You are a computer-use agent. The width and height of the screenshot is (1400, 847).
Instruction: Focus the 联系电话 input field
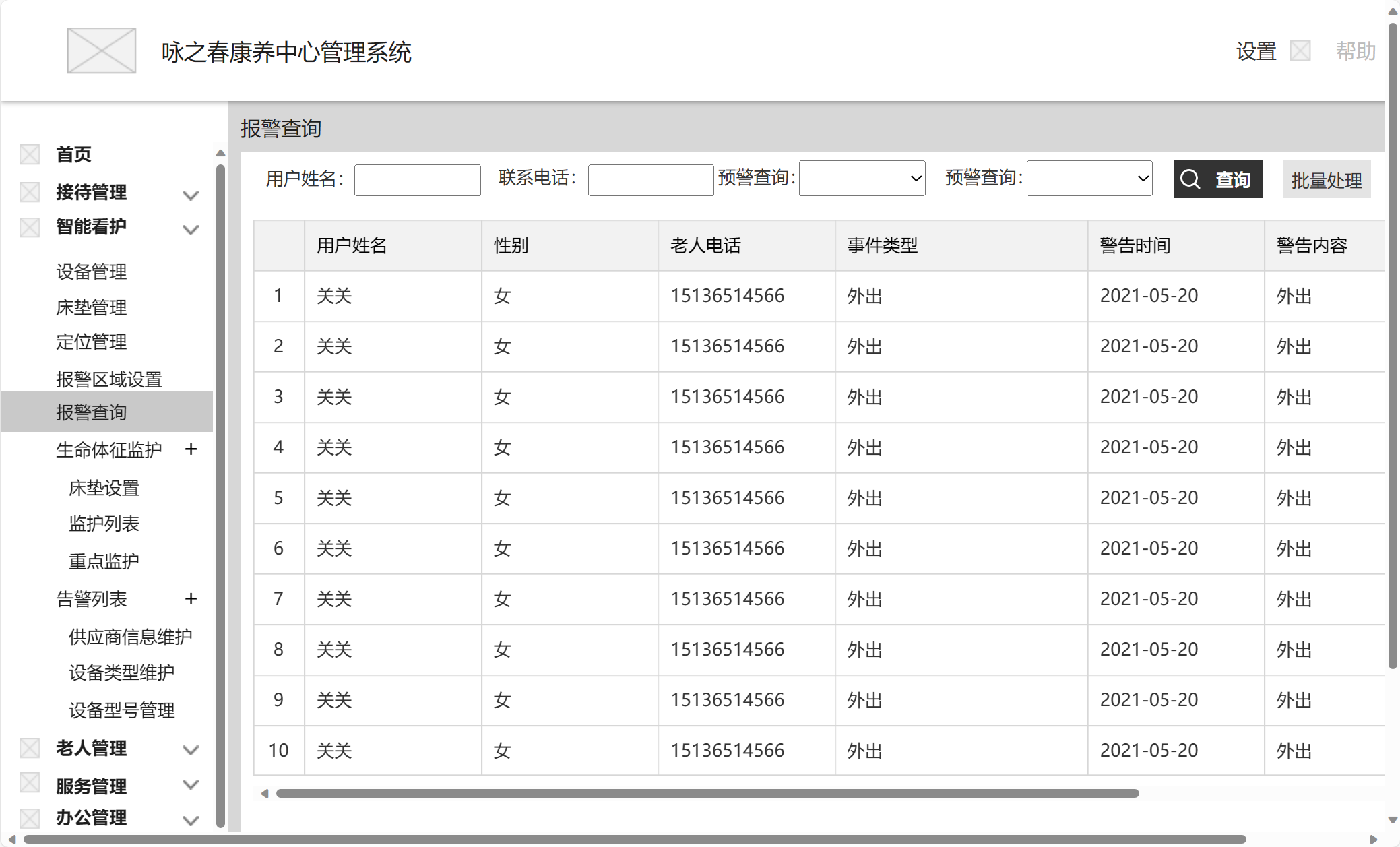[x=651, y=180]
